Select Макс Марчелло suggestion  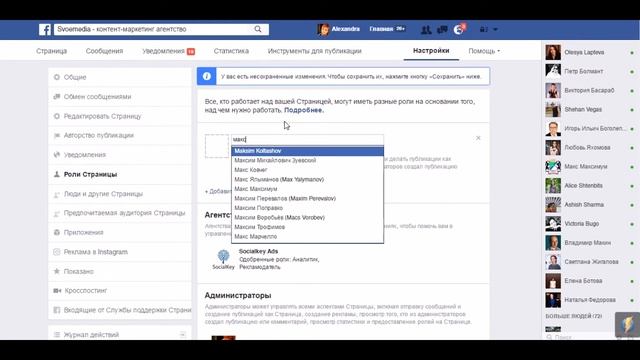click(307, 237)
